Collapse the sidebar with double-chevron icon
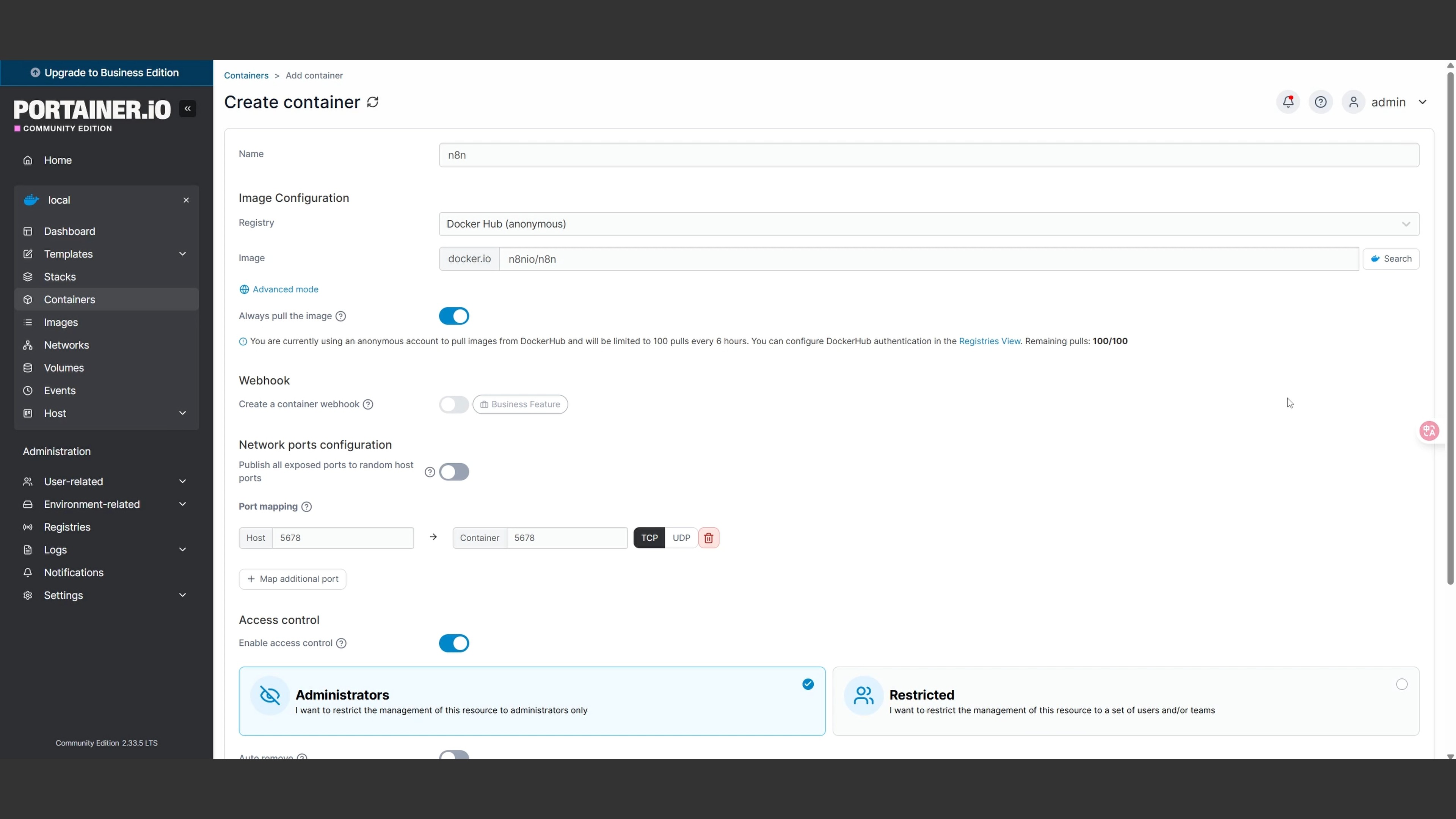Image resolution: width=1456 pixels, height=819 pixels. tap(188, 108)
